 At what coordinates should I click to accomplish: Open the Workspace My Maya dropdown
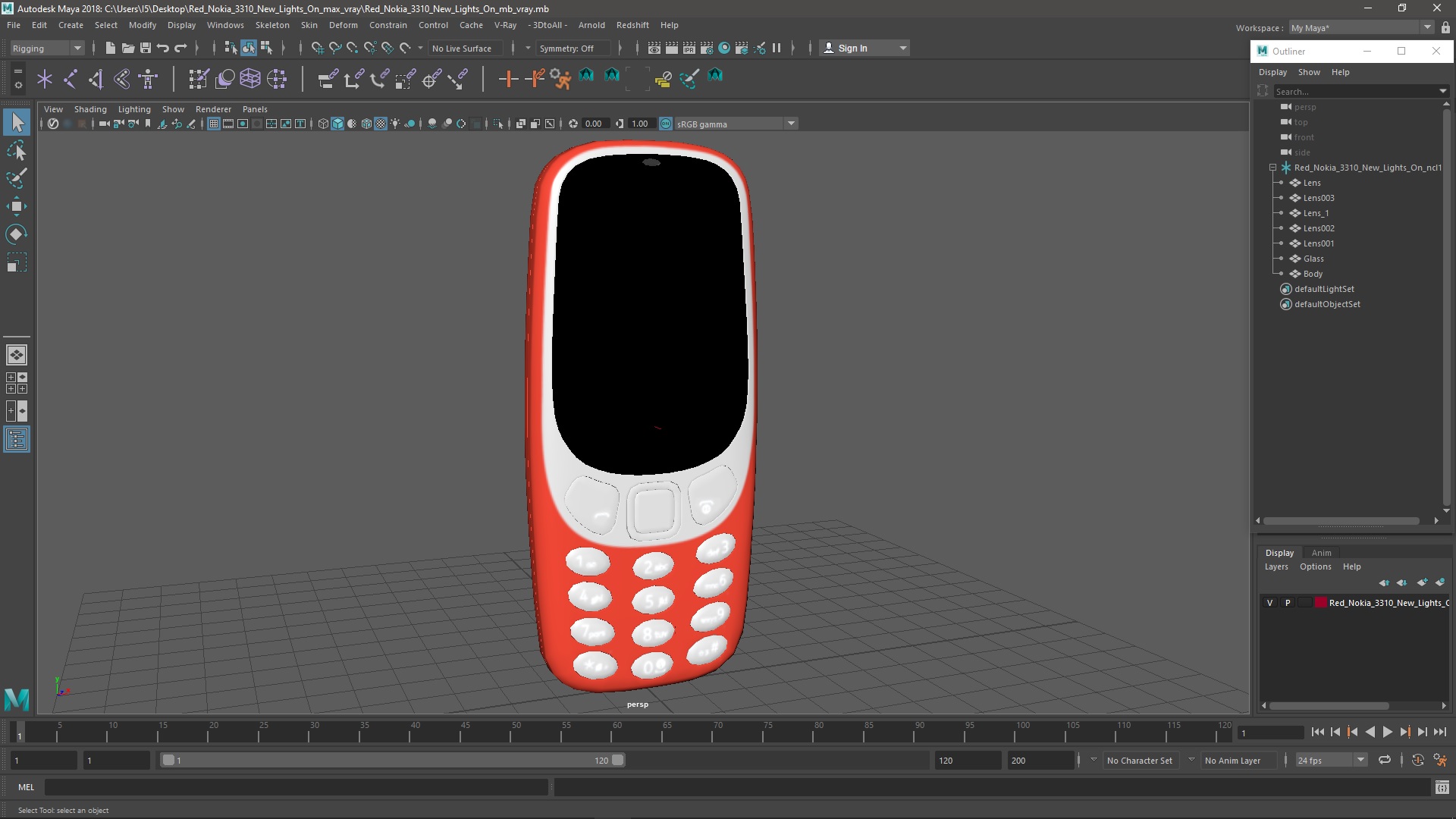click(1360, 27)
